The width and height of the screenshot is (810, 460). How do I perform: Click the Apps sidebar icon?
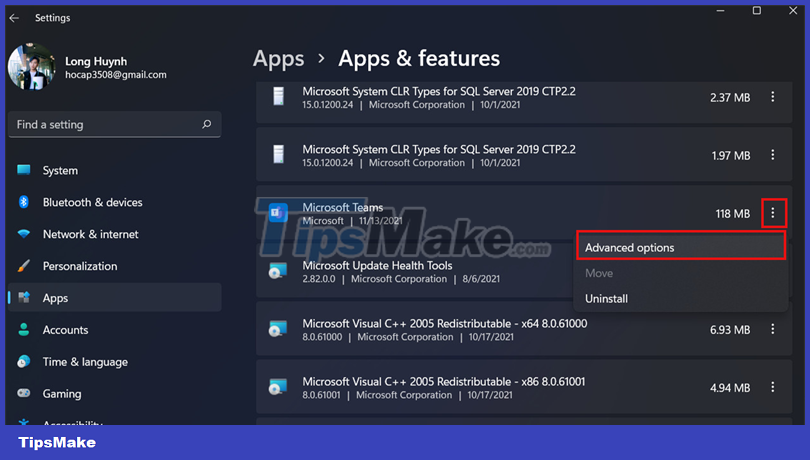(x=24, y=298)
